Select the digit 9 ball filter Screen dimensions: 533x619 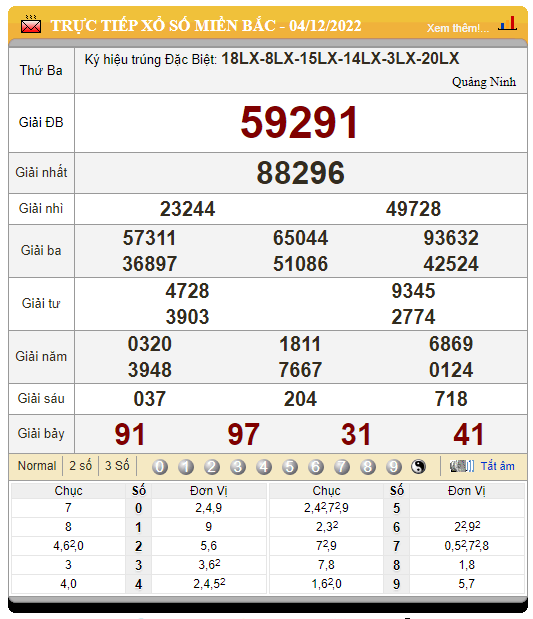[x=393, y=467]
